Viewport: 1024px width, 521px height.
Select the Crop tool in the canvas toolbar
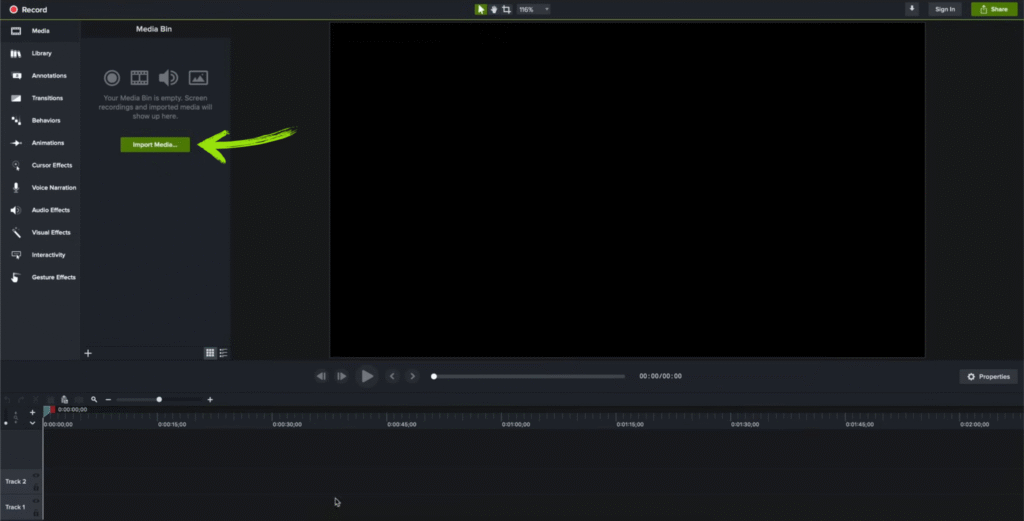[x=507, y=9]
